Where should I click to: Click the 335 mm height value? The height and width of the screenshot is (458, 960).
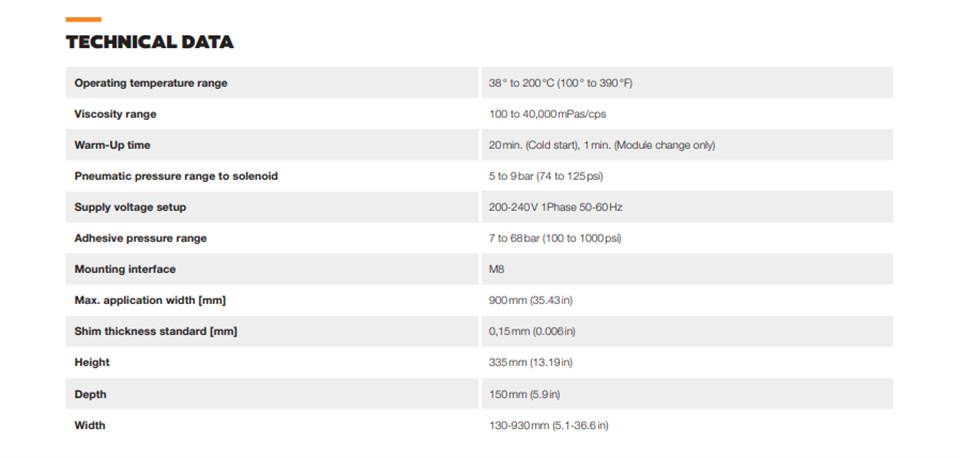530,362
